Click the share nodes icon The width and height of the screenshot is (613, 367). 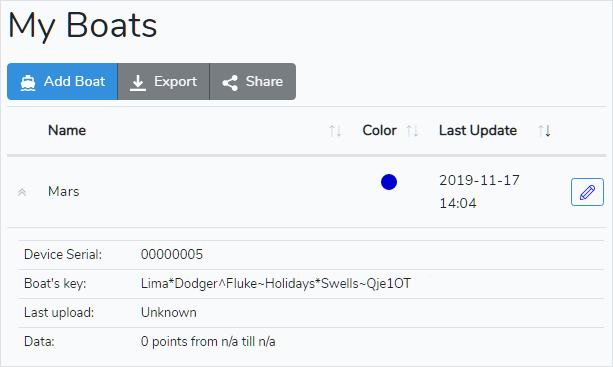pos(230,82)
